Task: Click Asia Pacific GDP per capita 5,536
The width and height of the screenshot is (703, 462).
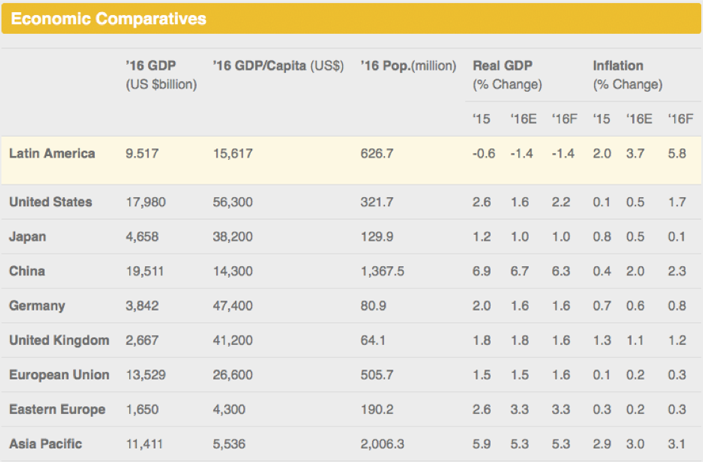Action: click(229, 444)
